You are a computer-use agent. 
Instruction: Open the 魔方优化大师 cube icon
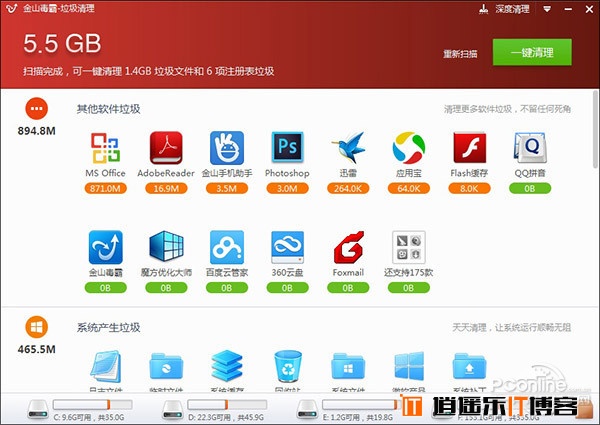click(x=166, y=246)
